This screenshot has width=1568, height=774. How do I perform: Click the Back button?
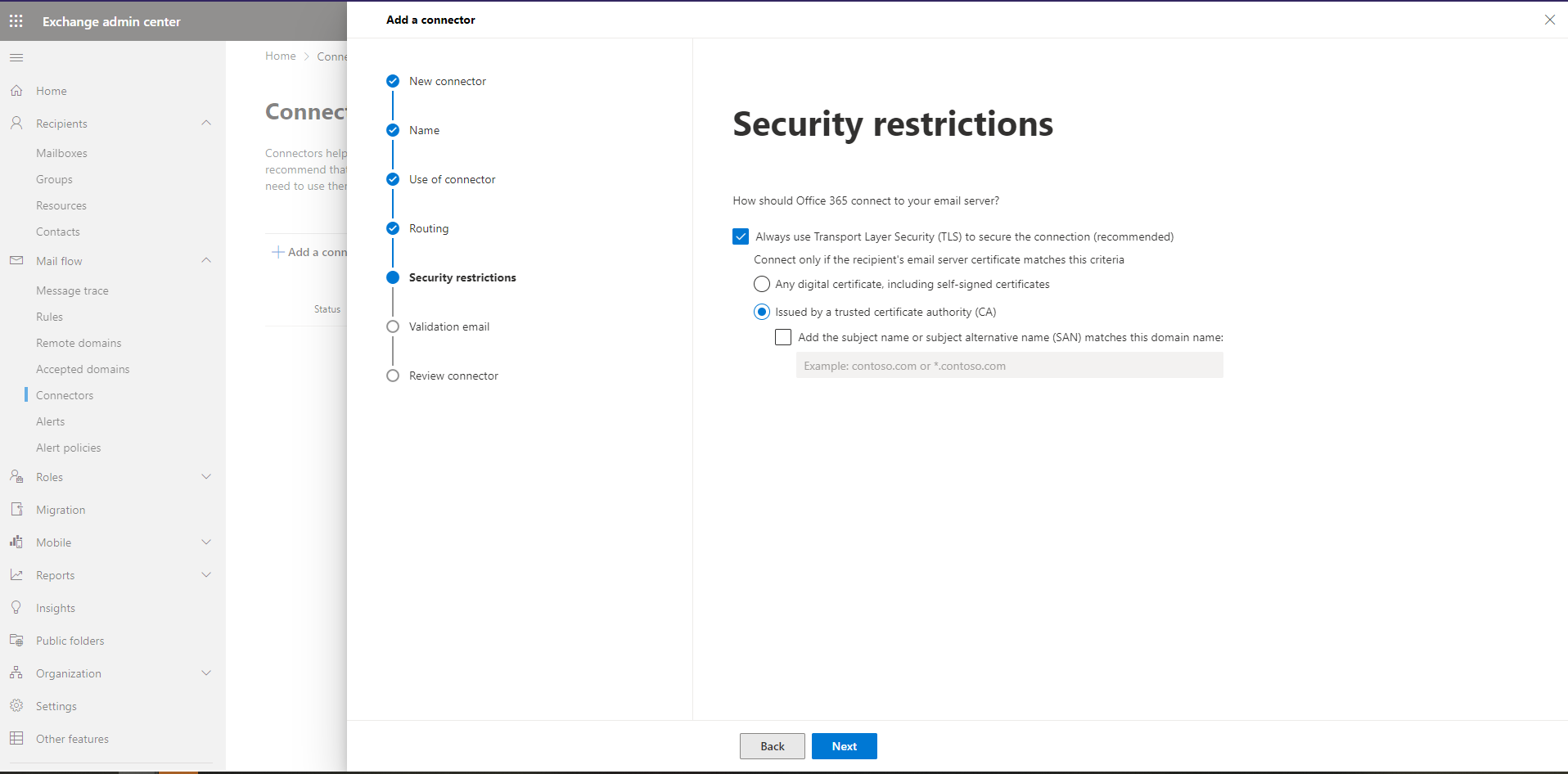pos(772,746)
